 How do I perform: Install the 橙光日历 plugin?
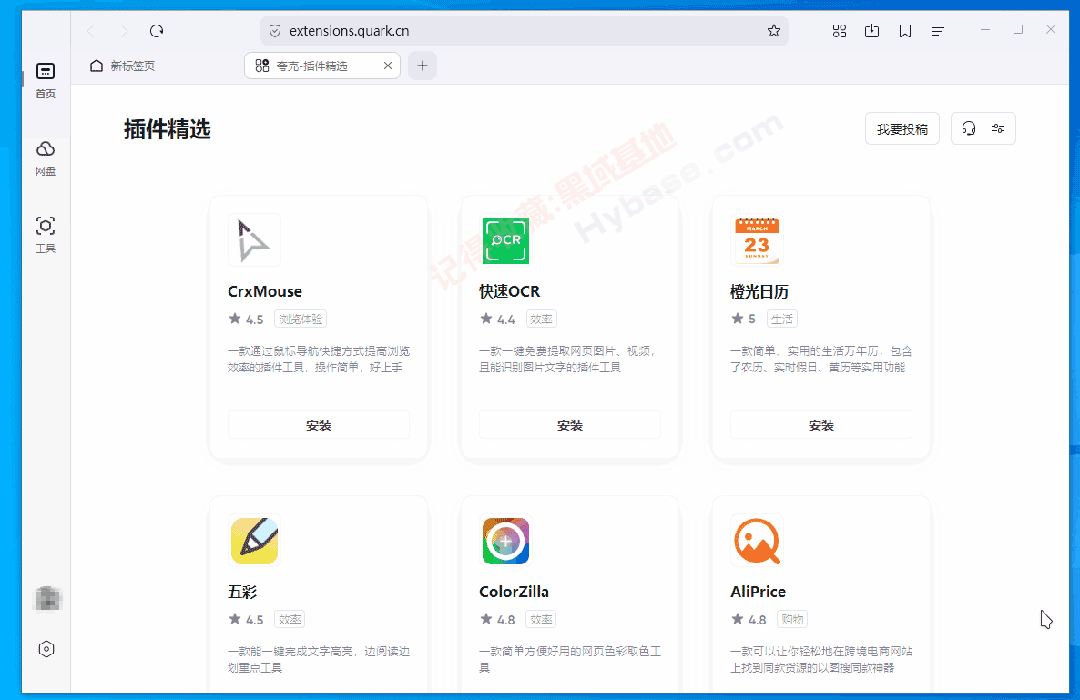click(821, 426)
